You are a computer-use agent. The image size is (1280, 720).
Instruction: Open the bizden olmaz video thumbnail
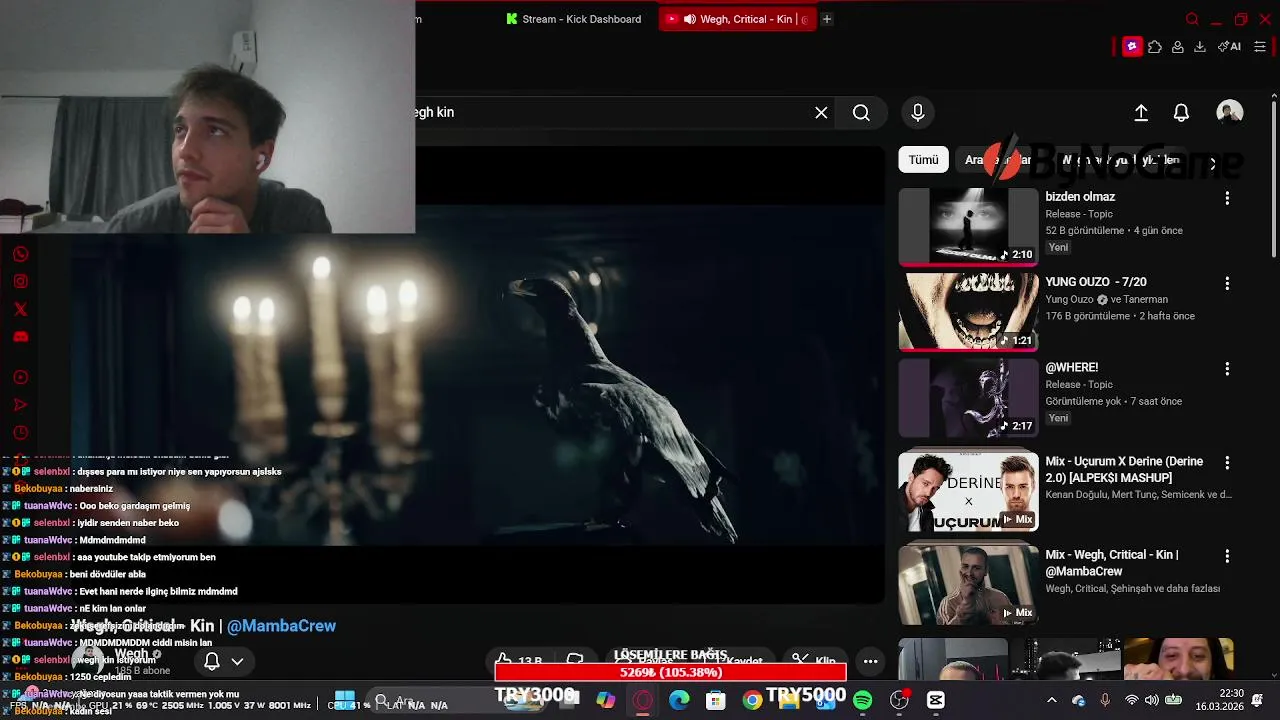[x=968, y=227]
